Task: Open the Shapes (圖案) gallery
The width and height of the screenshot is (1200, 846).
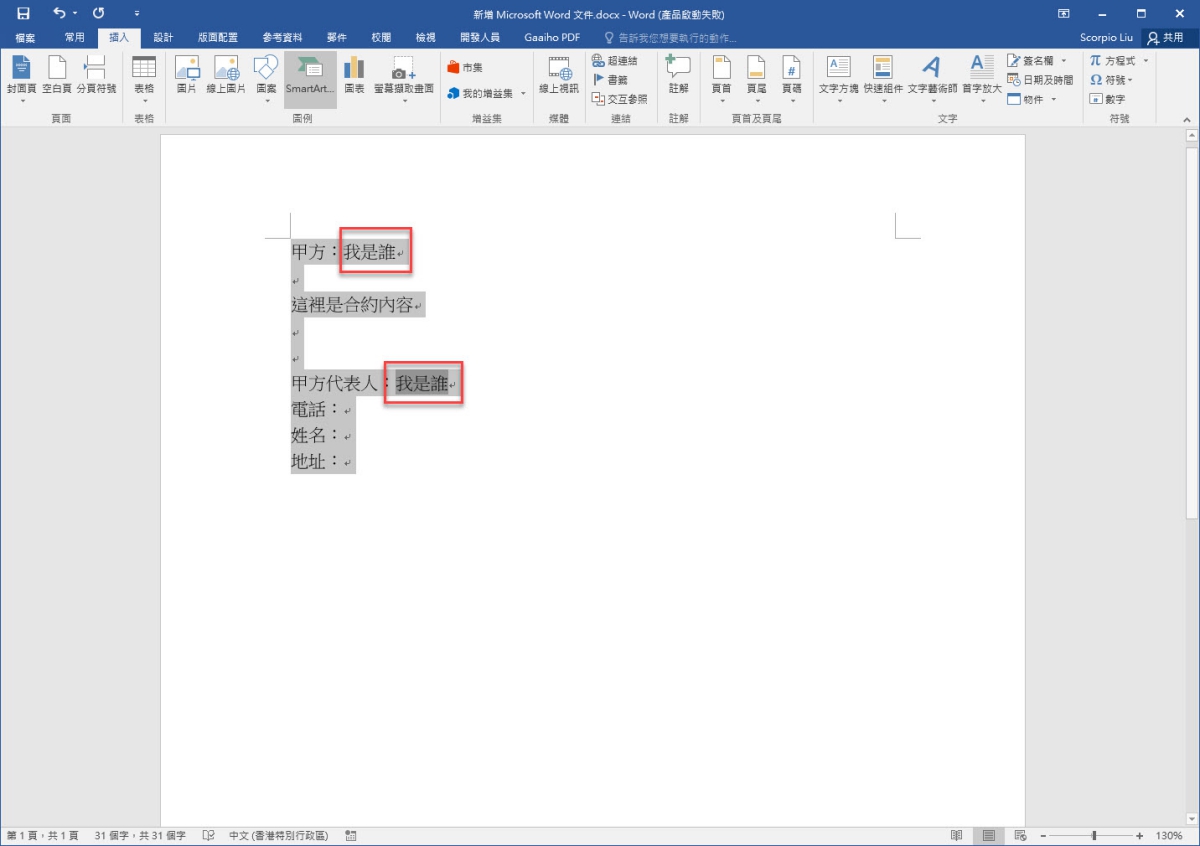Action: [266, 79]
